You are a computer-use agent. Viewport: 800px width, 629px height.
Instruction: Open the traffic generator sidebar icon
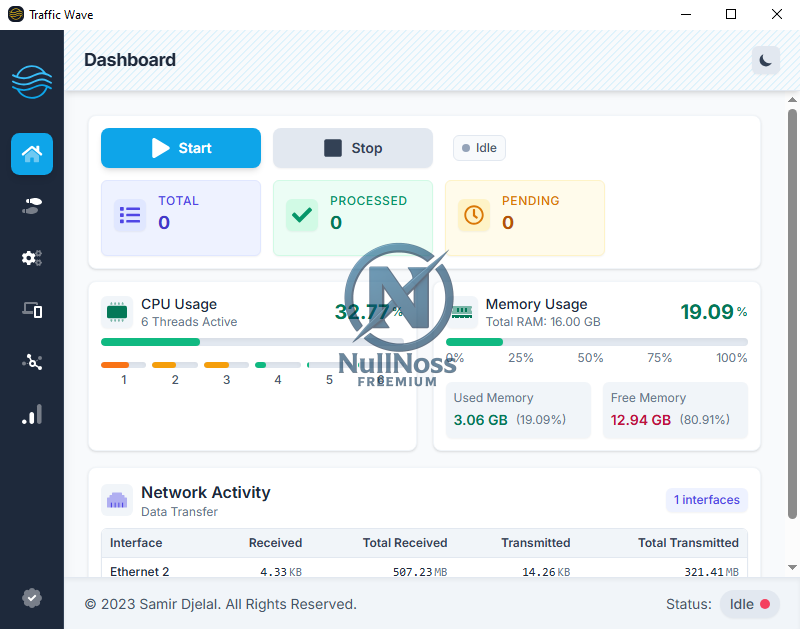click(31, 206)
